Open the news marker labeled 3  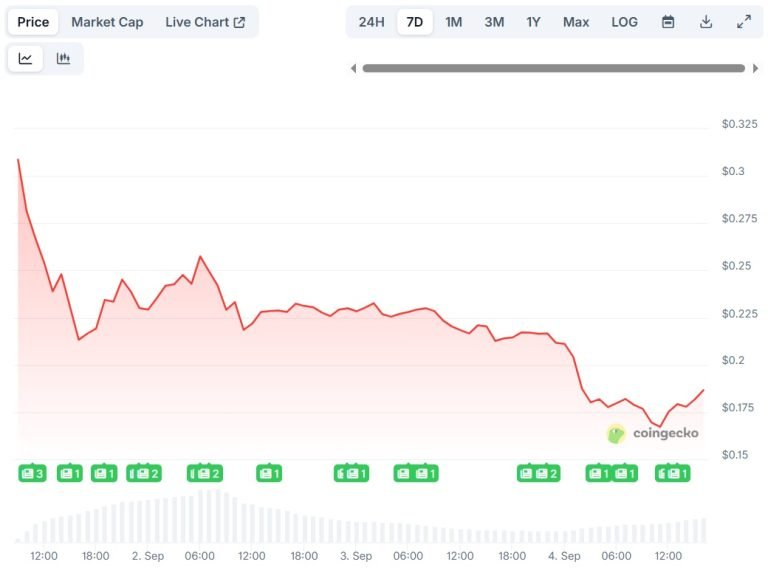[33, 473]
